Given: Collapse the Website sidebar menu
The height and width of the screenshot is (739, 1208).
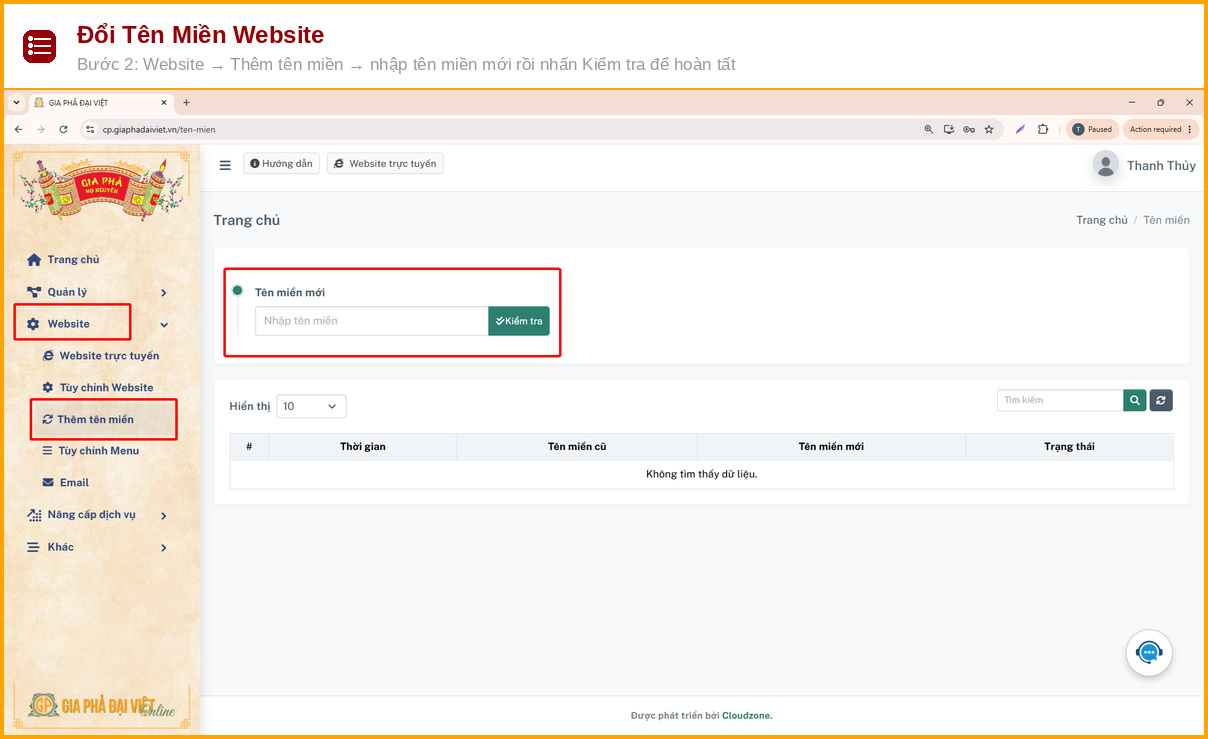Looking at the screenshot, I should click(97, 324).
